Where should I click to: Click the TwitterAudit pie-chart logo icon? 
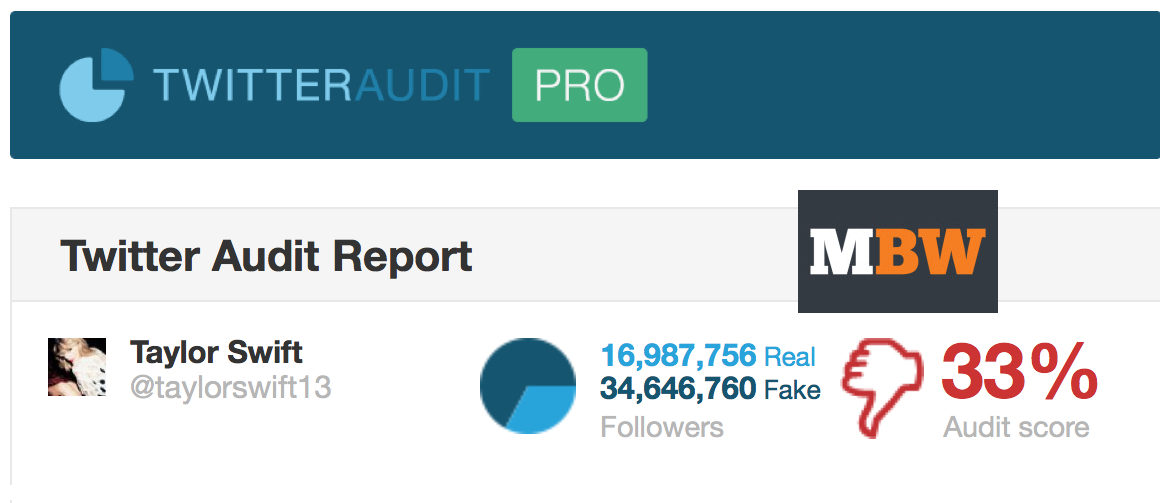[96, 85]
